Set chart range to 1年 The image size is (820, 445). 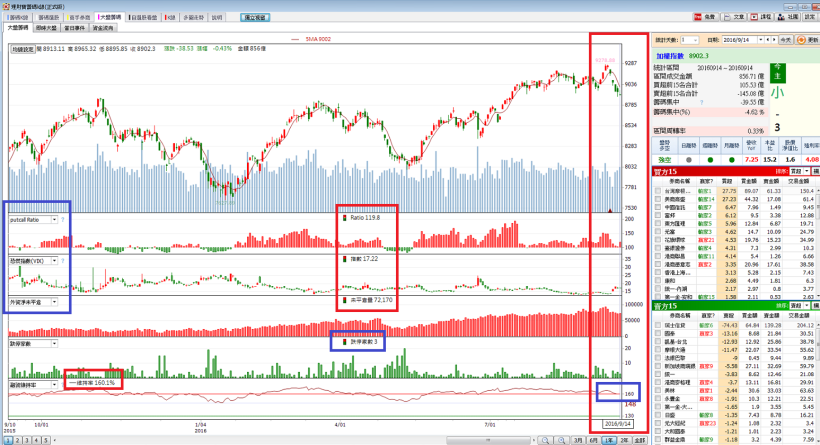(x=609, y=440)
